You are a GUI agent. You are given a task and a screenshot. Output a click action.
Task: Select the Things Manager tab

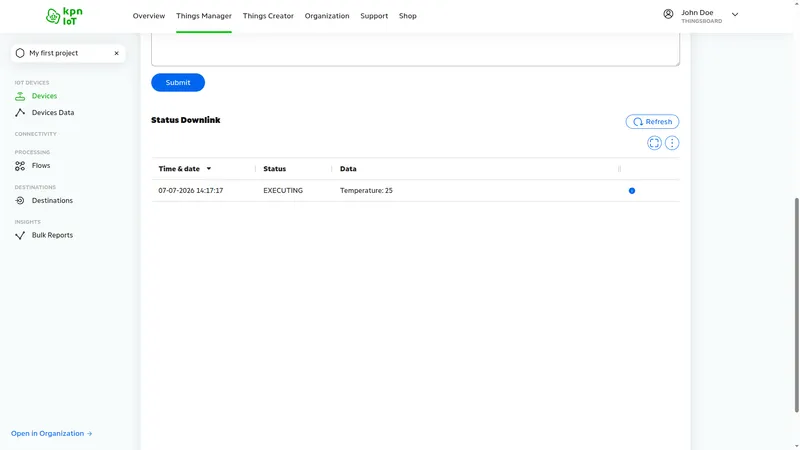pos(204,16)
